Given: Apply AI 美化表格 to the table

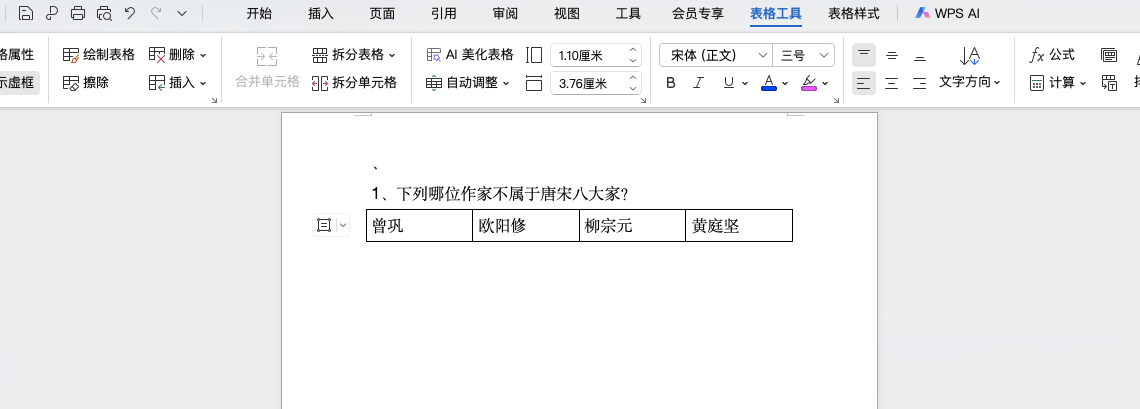Looking at the screenshot, I should 470,54.
